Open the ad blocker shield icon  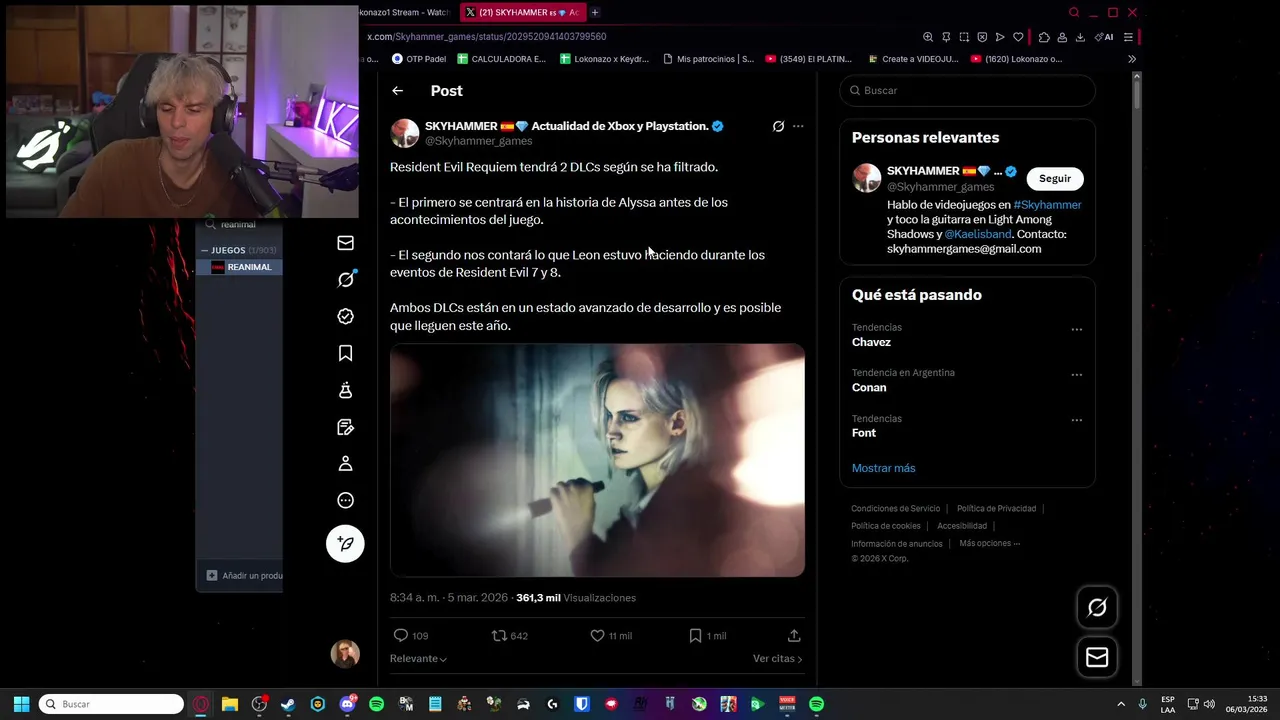pos(982,37)
